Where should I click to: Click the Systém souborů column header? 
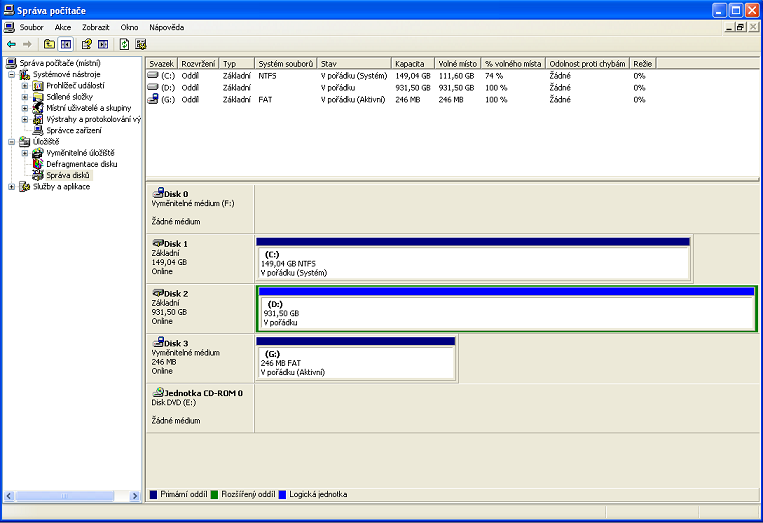[x=285, y=63]
